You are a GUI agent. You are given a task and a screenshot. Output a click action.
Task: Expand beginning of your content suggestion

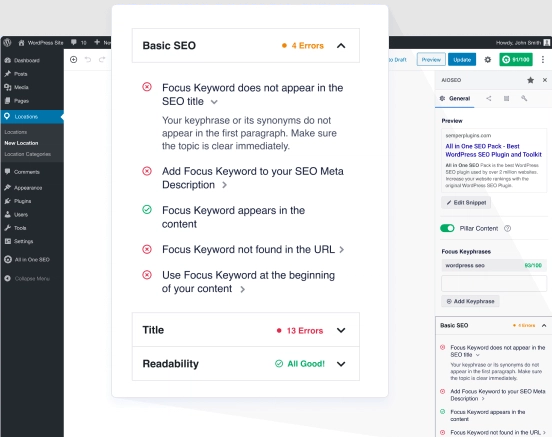coord(242,289)
